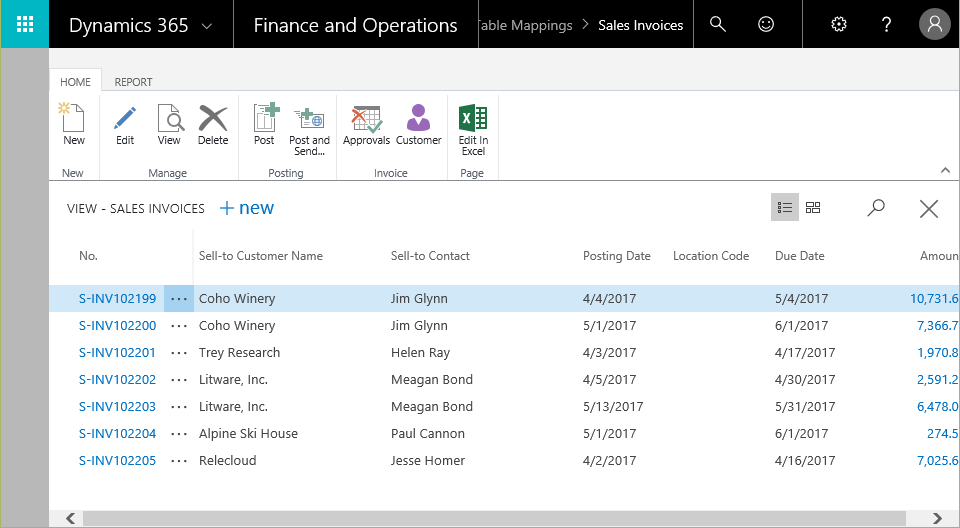Click the + new link
Screen dimensions: 960x528
247,208
